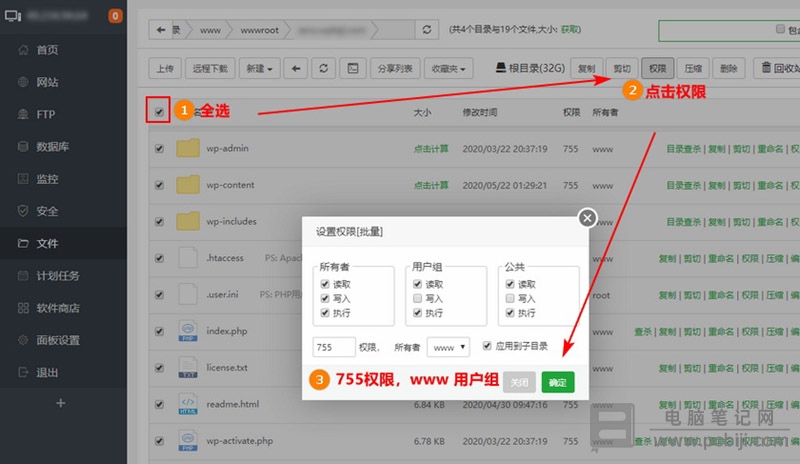Refresh the path with the reload icon

[427, 30]
